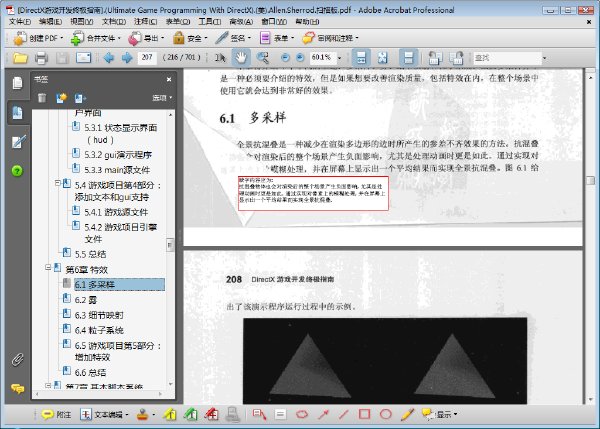Click the stamp tool icon
Screen dimensions: 600x429
pos(142,414)
